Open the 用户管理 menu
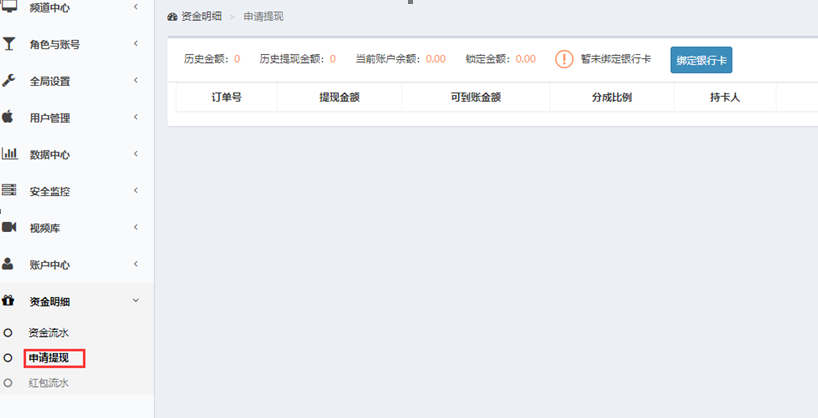Screen dimensions: 818x418 coord(50,118)
